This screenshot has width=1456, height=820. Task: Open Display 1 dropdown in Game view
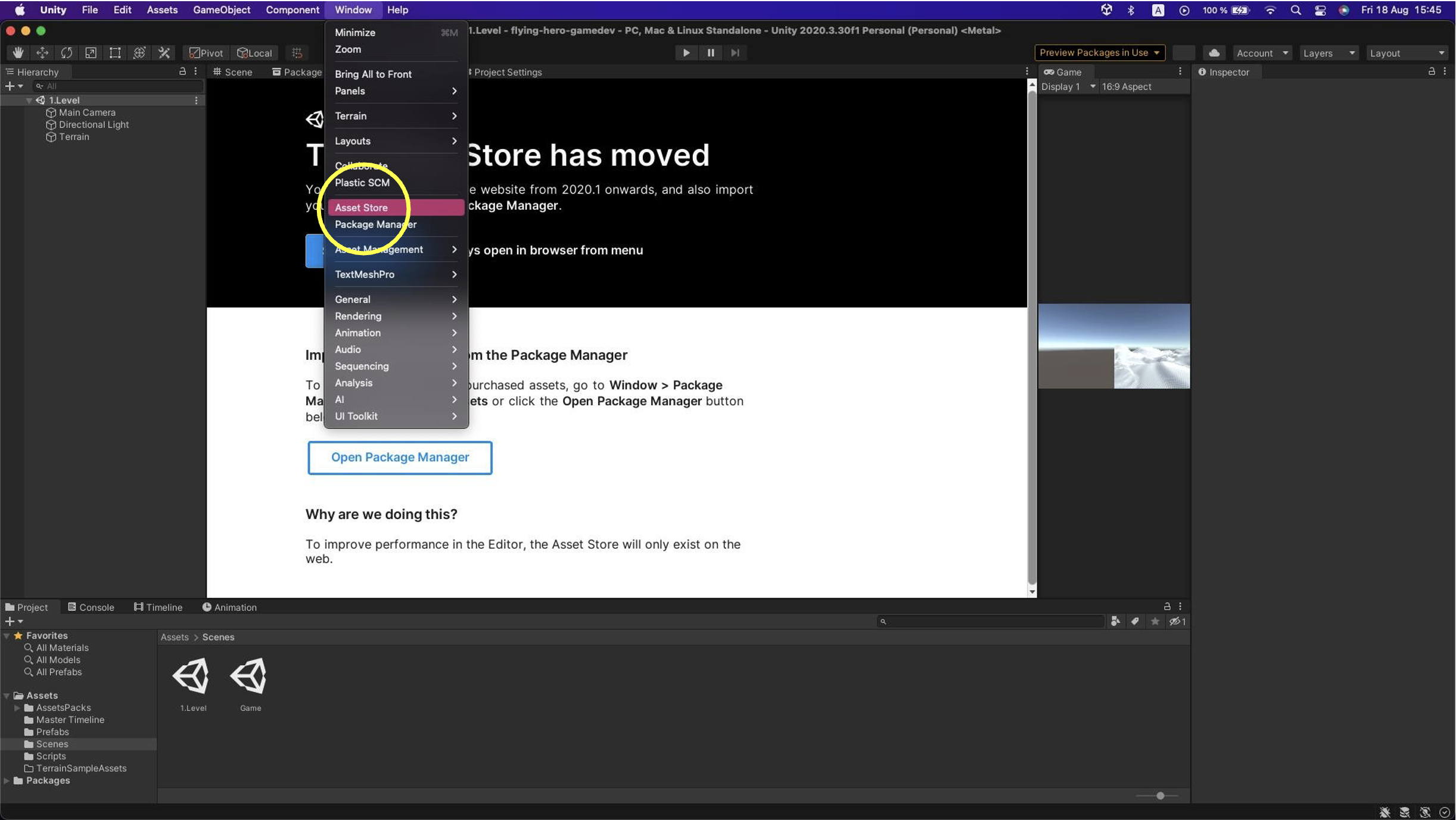1068,86
